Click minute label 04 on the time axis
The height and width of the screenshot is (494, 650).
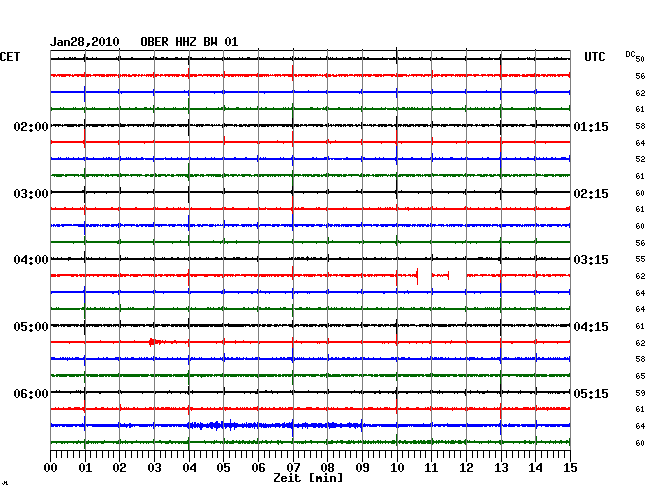(x=189, y=467)
